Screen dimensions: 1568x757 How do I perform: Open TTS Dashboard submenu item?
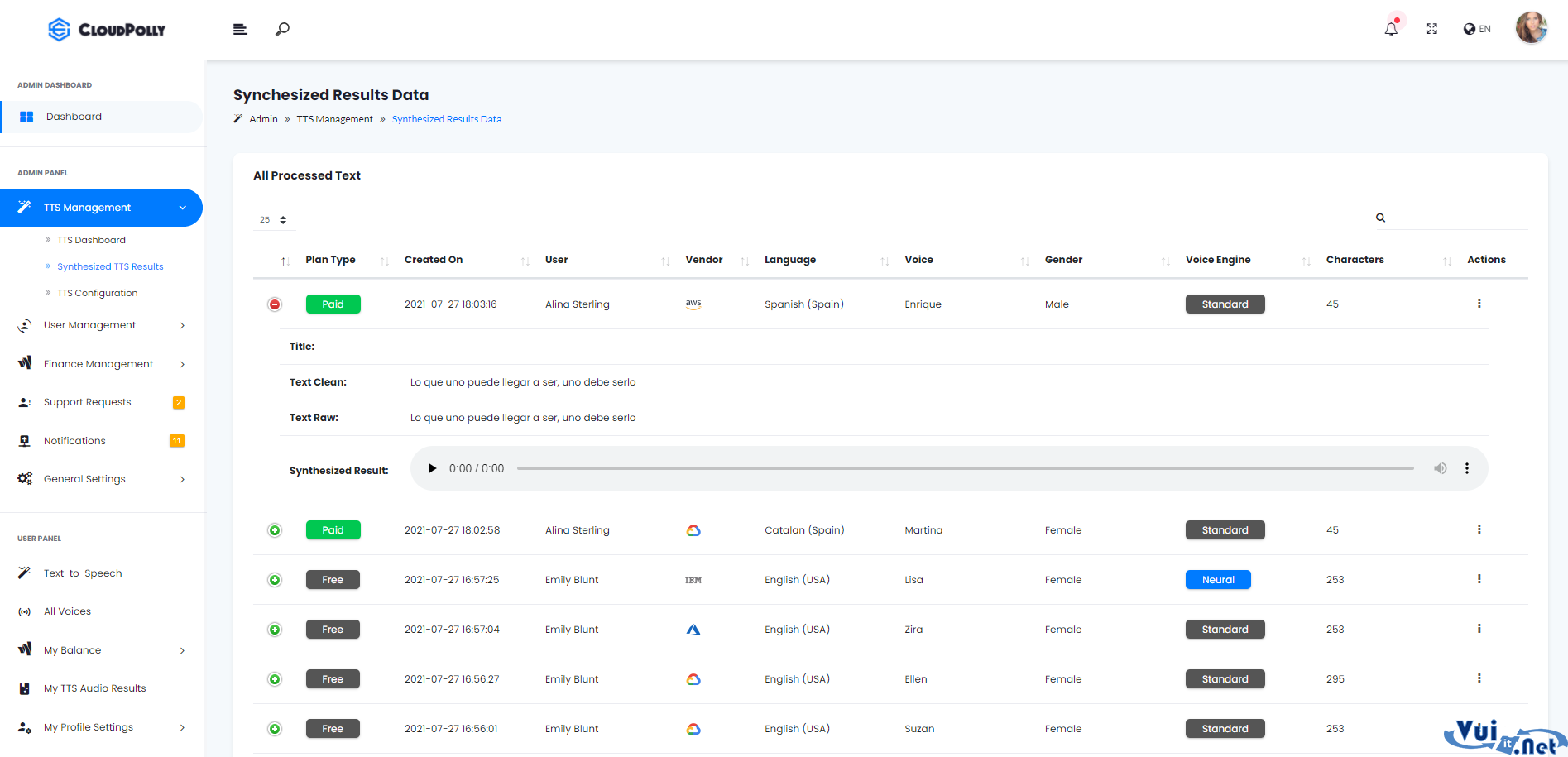pos(91,240)
